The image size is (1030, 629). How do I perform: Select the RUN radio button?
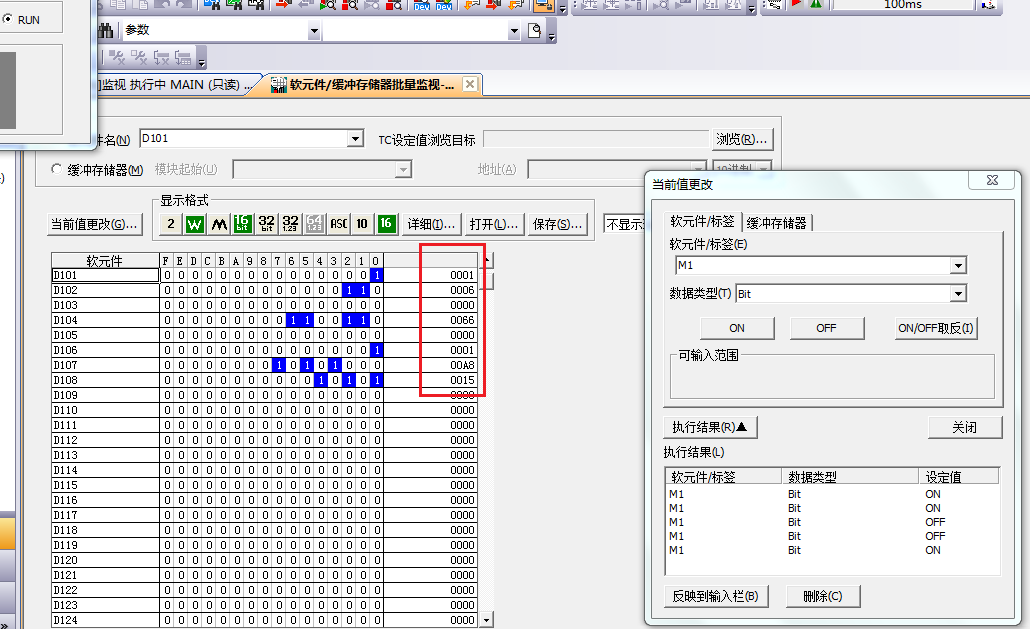(x=7, y=20)
